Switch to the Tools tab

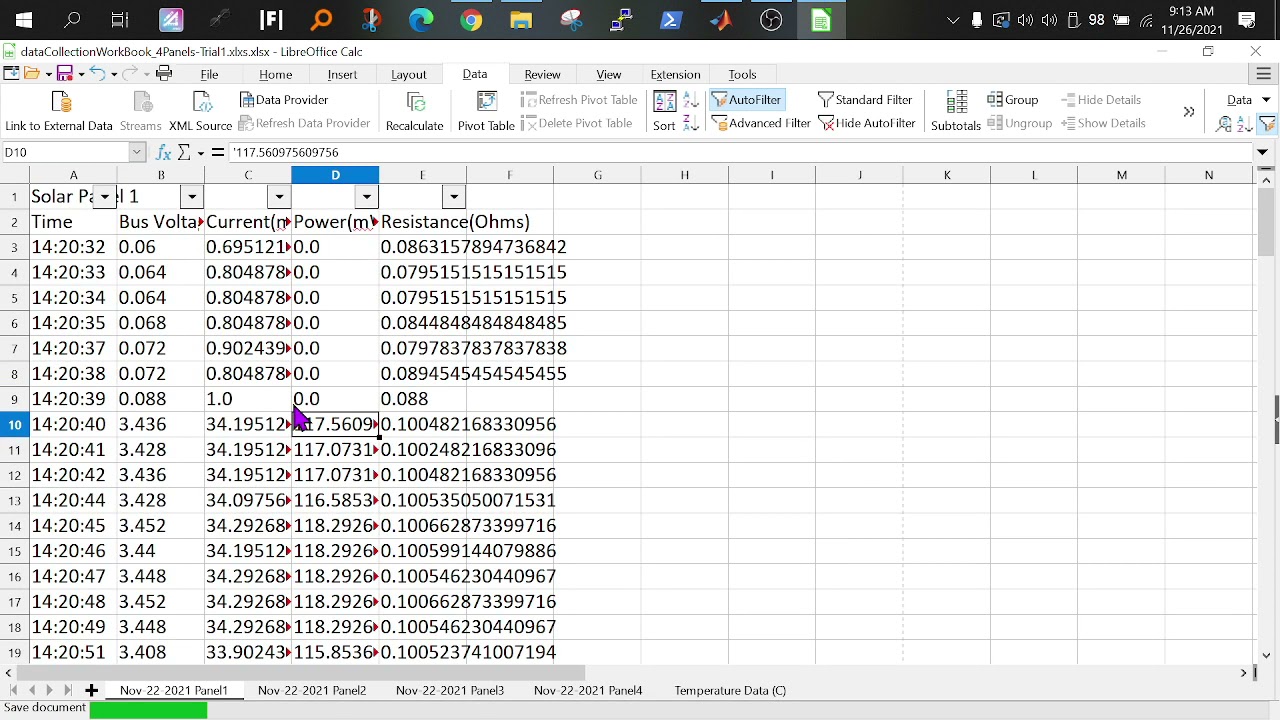pyautogui.click(x=742, y=74)
